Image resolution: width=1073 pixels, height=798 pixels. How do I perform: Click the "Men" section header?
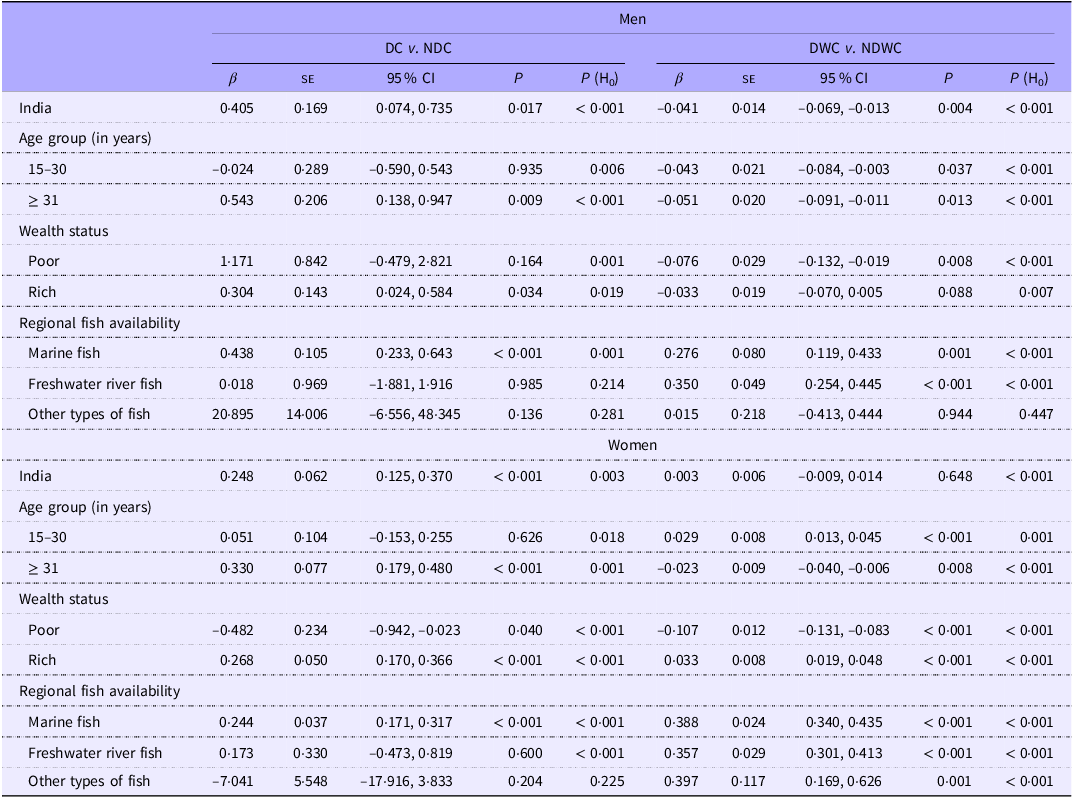click(x=633, y=17)
